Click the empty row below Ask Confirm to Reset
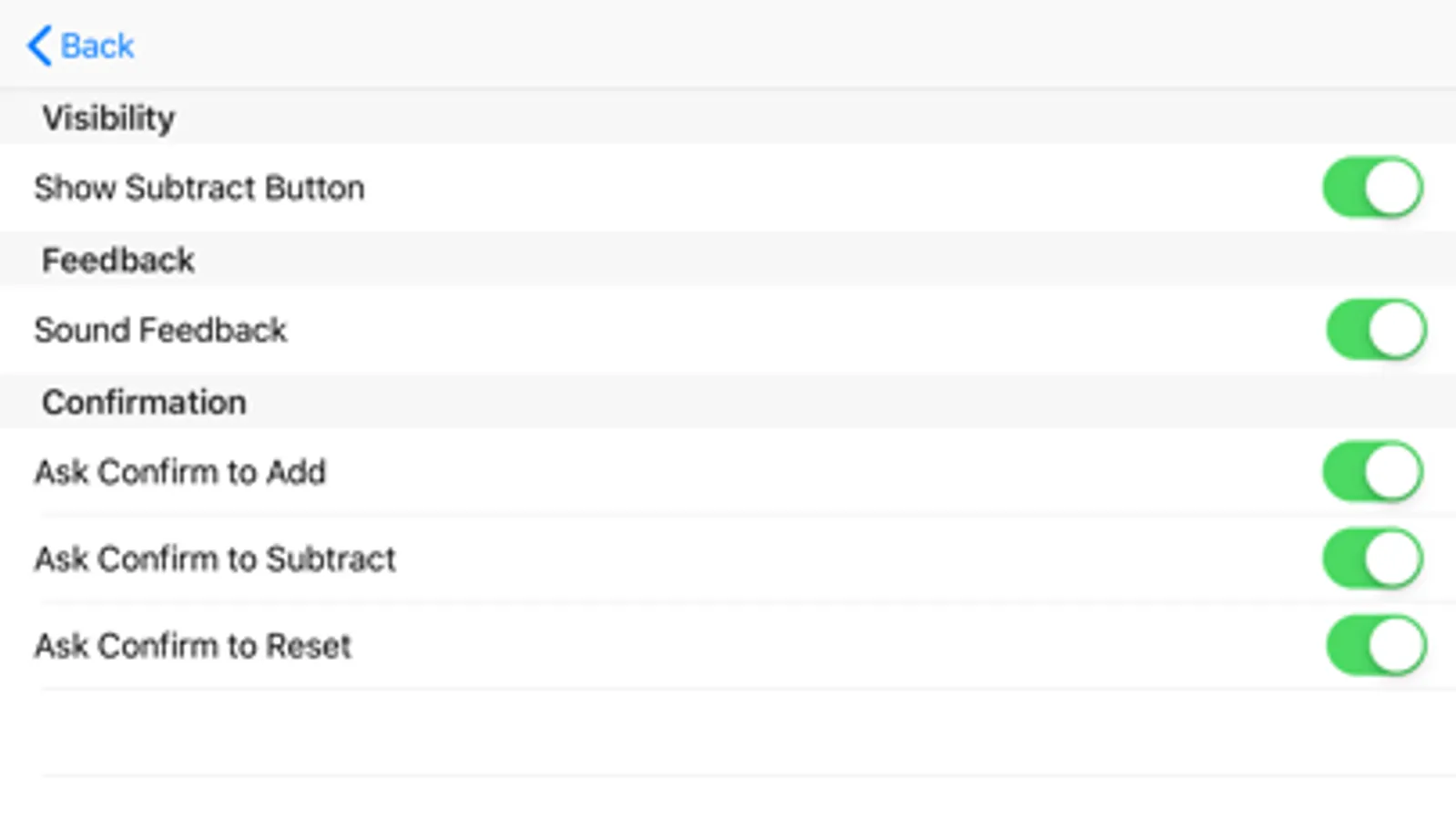The image size is (1456, 820). pos(728,733)
